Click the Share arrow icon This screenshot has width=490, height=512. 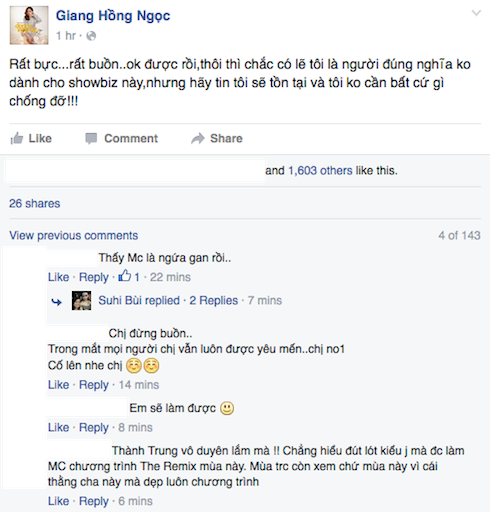(198, 138)
